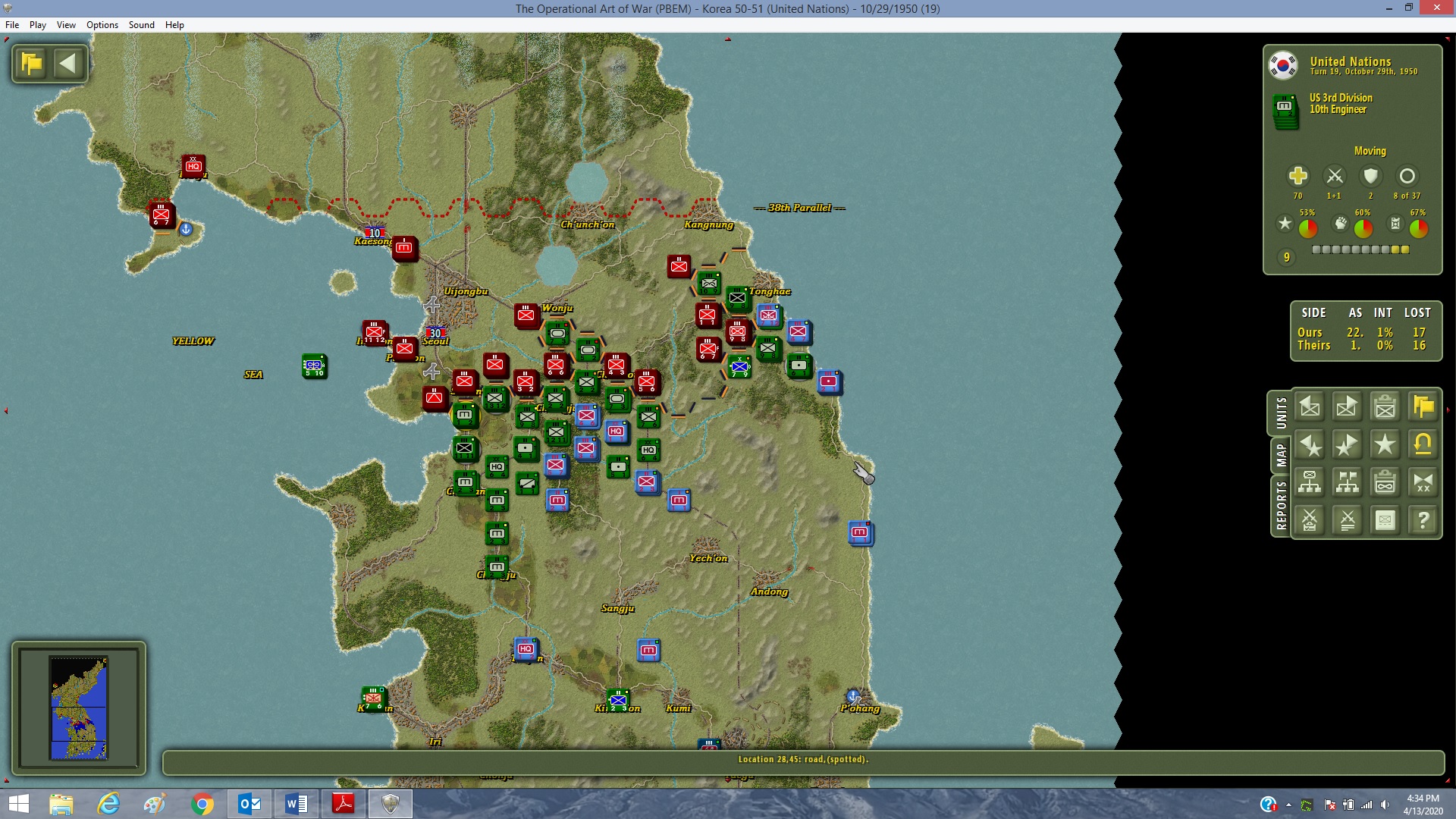This screenshot has width=1456, height=819.
Task: Click the Seoul city label on the map
Action: tap(436, 341)
